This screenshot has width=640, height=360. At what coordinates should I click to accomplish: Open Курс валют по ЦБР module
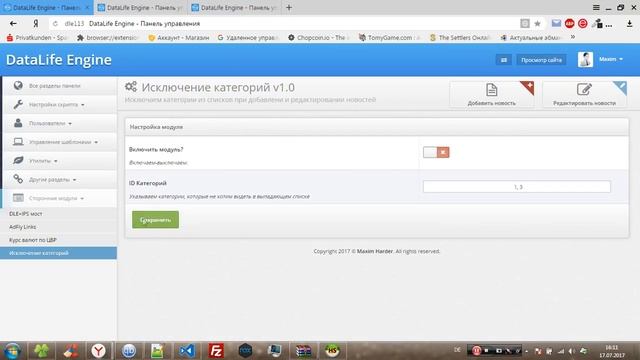(x=33, y=240)
